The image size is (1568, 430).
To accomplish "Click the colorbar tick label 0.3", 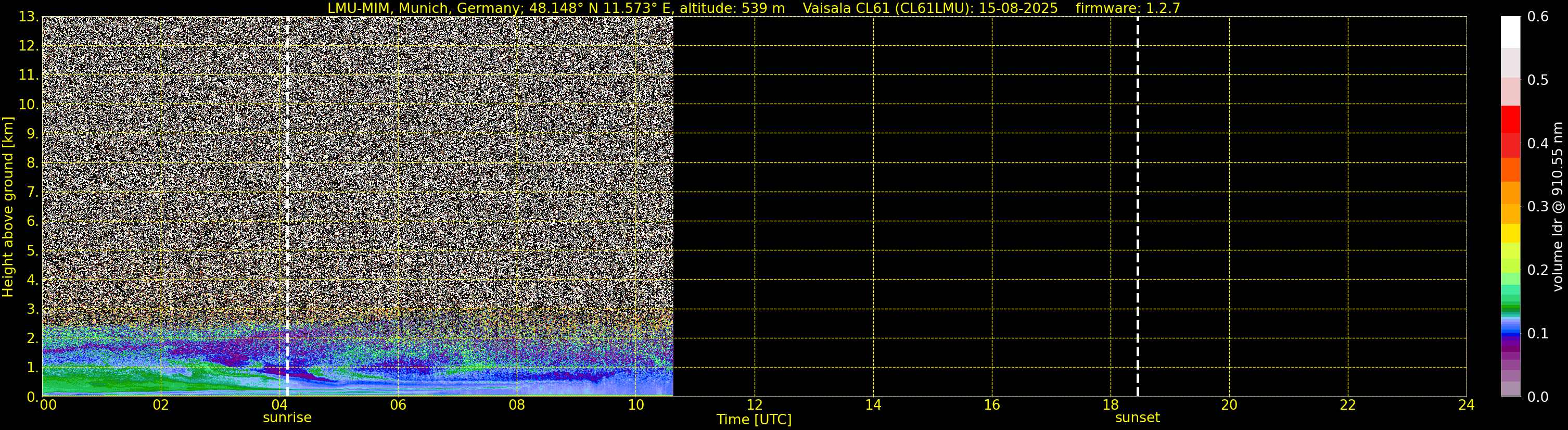I will (1538, 207).
